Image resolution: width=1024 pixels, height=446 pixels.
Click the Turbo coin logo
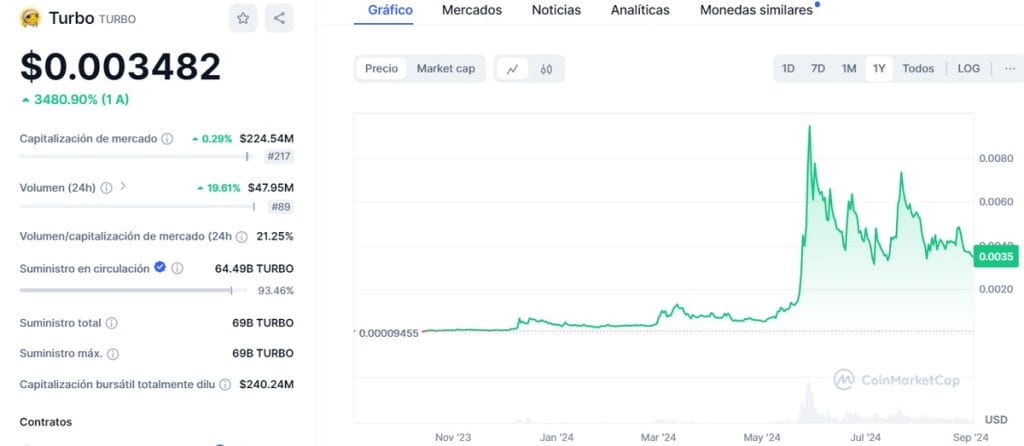[30, 18]
